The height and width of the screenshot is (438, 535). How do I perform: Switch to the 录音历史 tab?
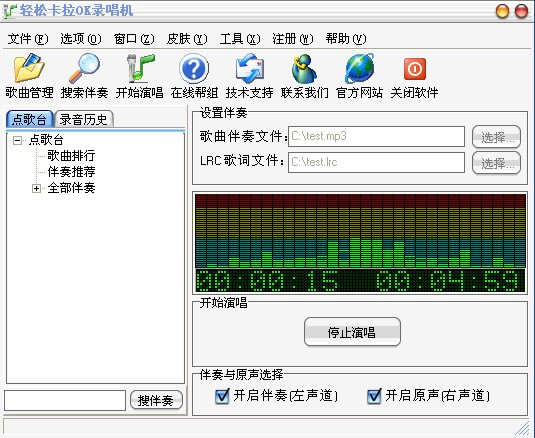coord(84,119)
